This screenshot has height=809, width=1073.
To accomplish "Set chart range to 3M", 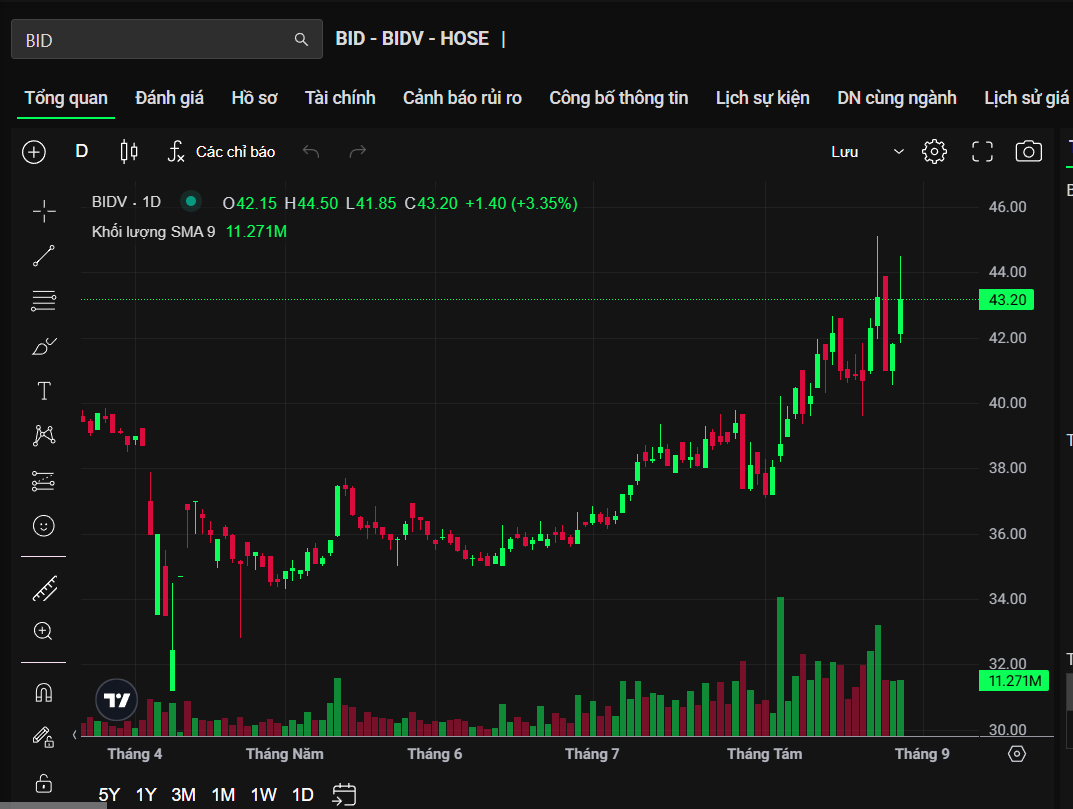I will [x=183, y=795].
